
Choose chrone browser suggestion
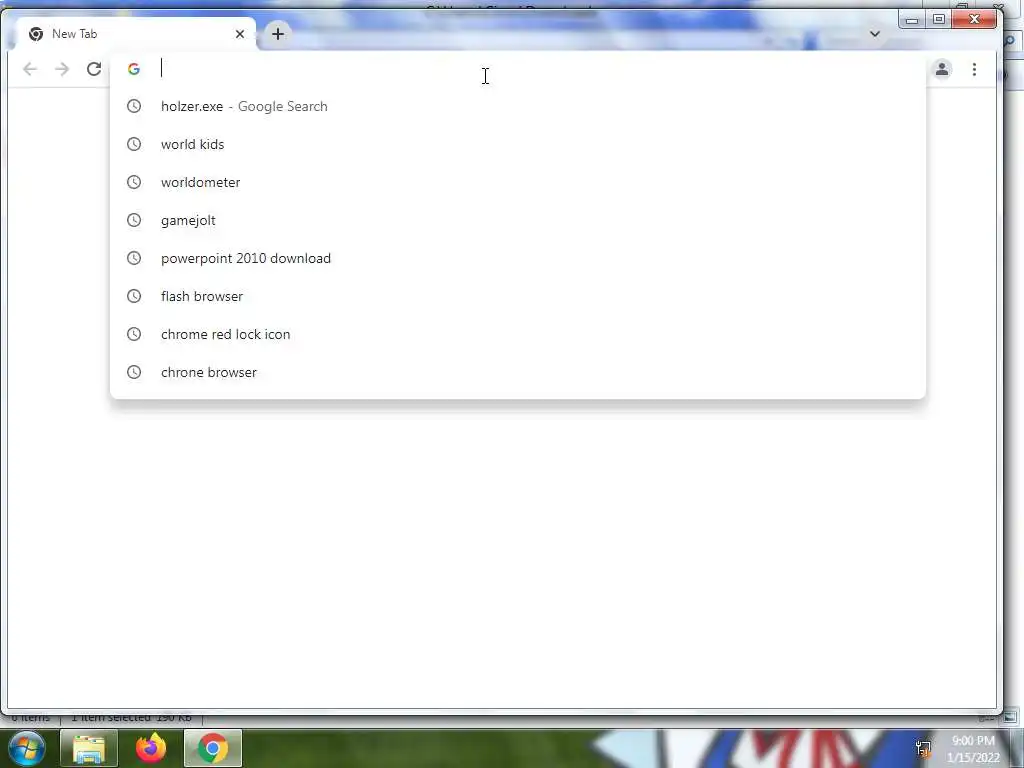518,372
